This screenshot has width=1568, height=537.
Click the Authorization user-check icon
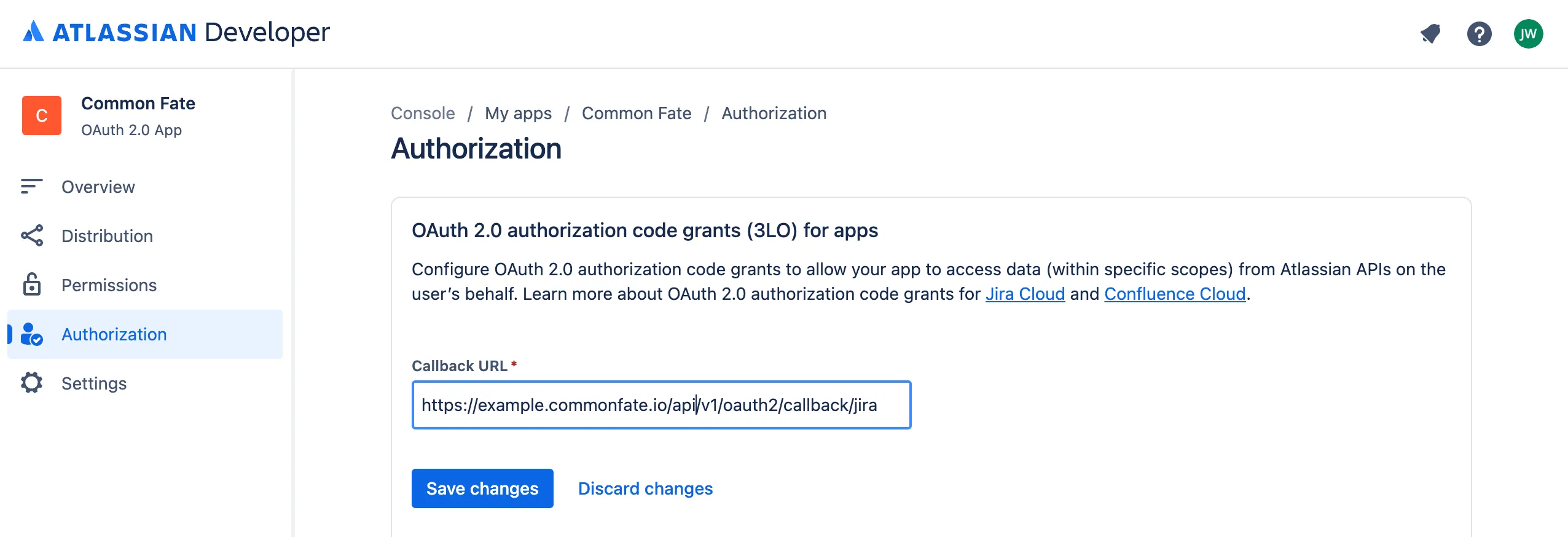click(x=32, y=334)
